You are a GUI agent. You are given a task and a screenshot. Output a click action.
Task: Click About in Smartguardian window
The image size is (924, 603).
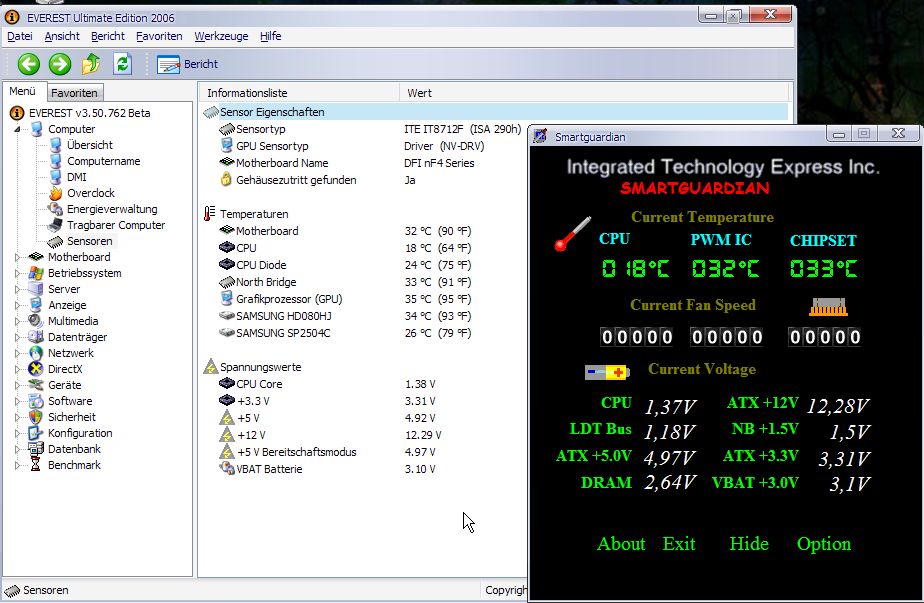tap(621, 543)
